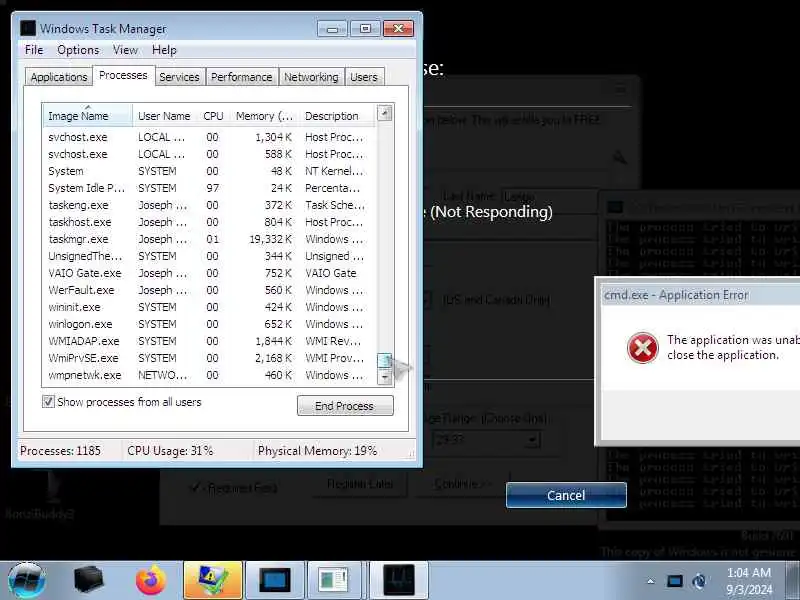Viewport: 800px width, 600px height.
Task: Click the Processes: 1185 status bar entry
Action: pos(60,451)
